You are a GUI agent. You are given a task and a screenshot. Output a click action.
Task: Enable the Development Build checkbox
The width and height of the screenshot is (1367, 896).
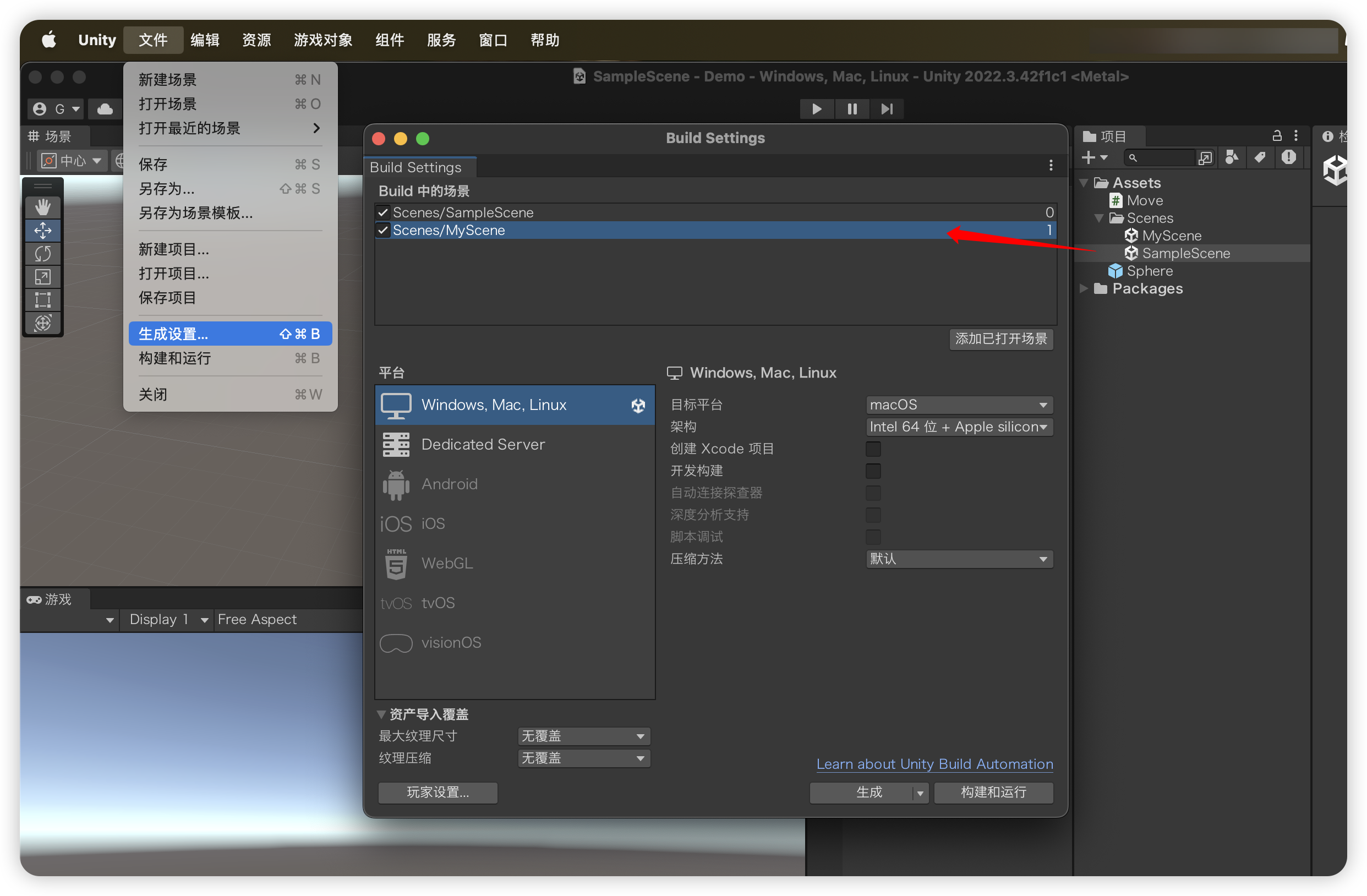pos(873,471)
